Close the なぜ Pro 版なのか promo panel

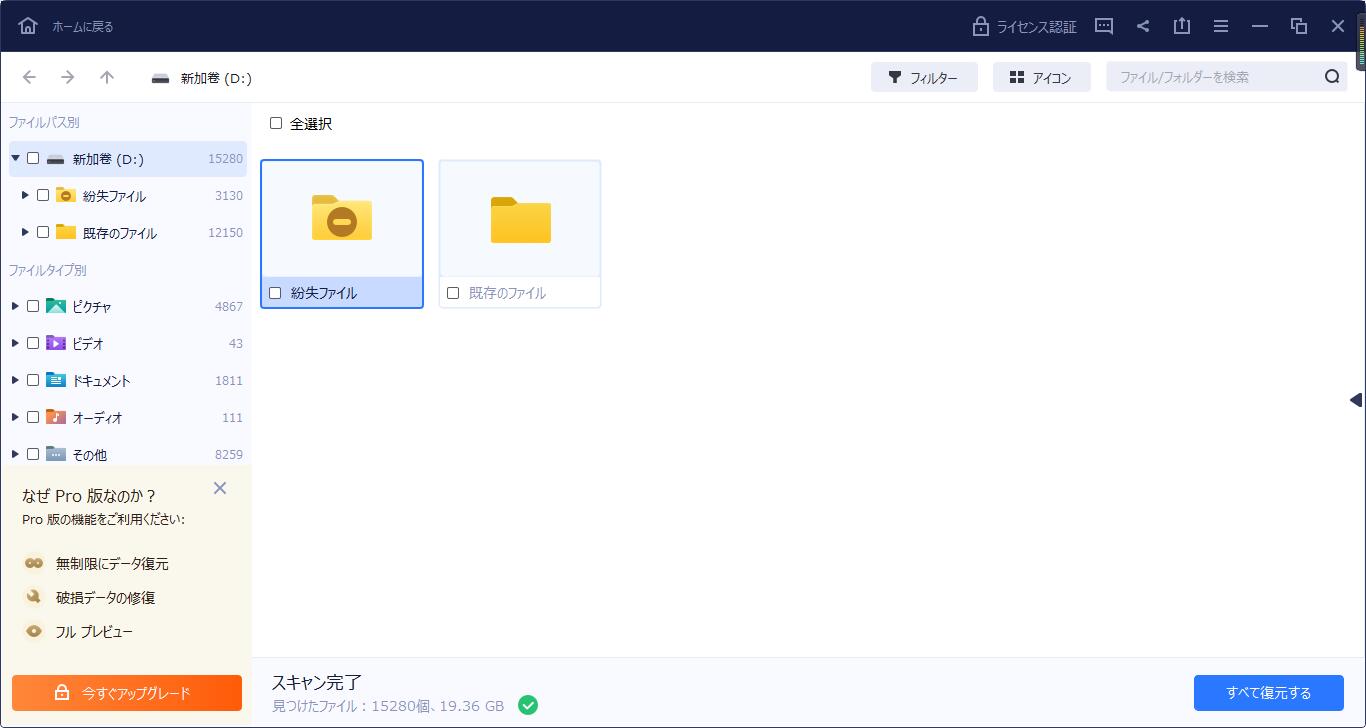click(x=219, y=488)
